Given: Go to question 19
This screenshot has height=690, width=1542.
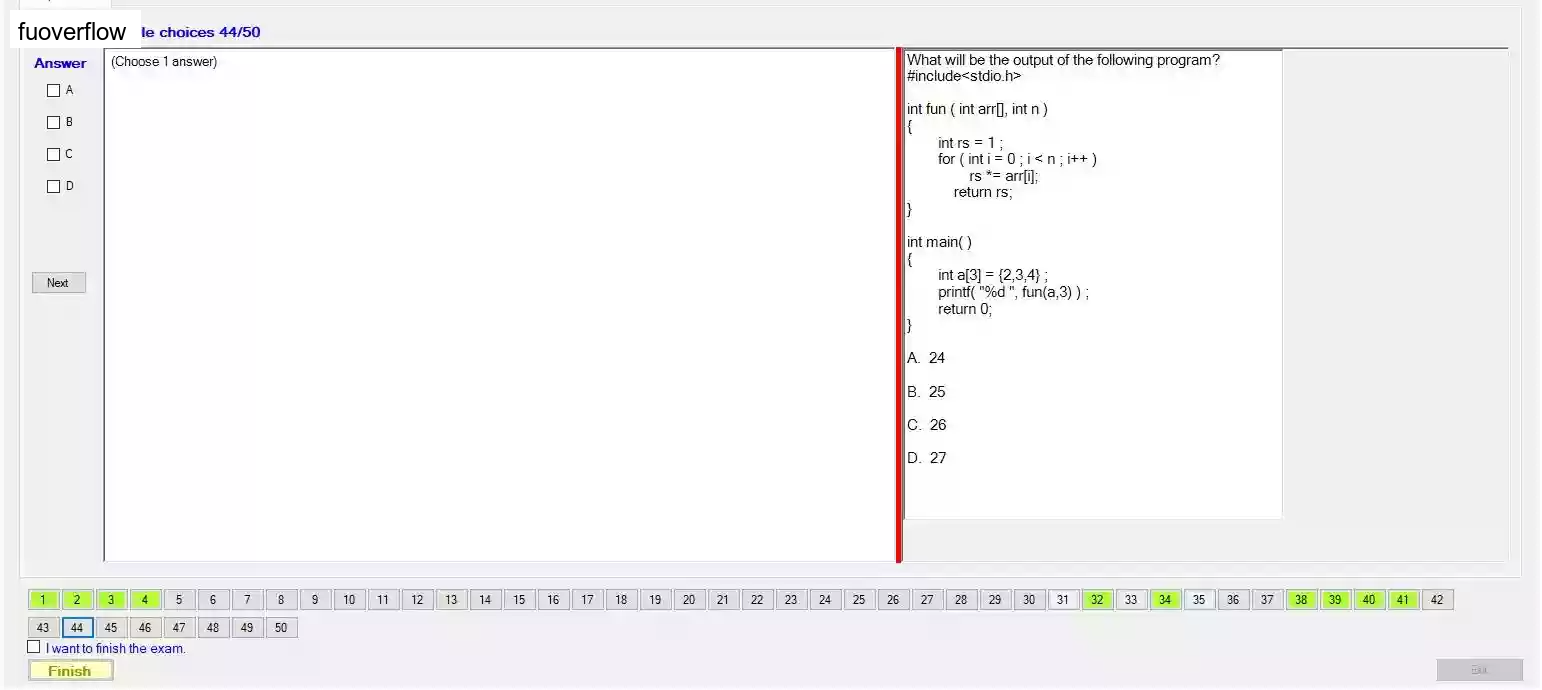Looking at the screenshot, I should click(x=655, y=600).
